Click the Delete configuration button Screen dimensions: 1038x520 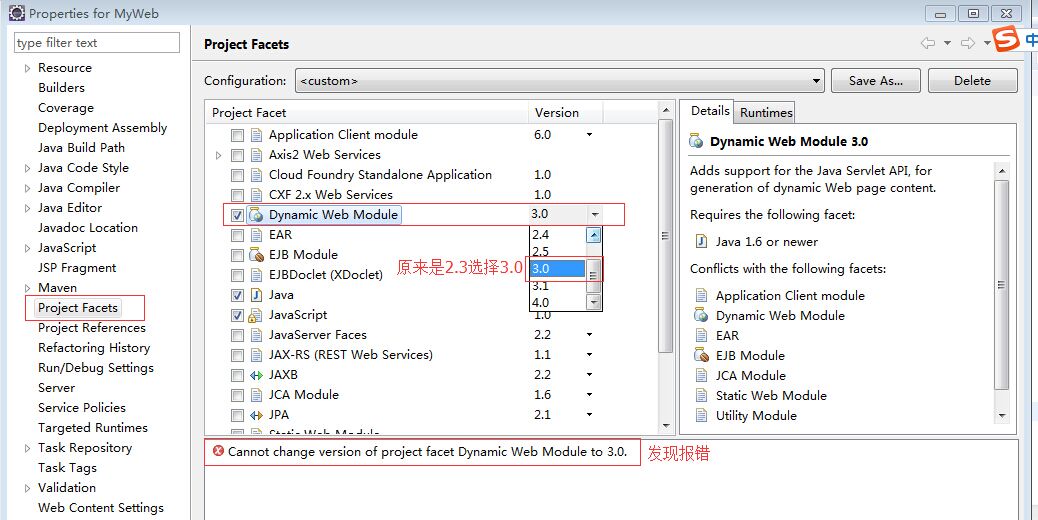click(x=972, y=81)
